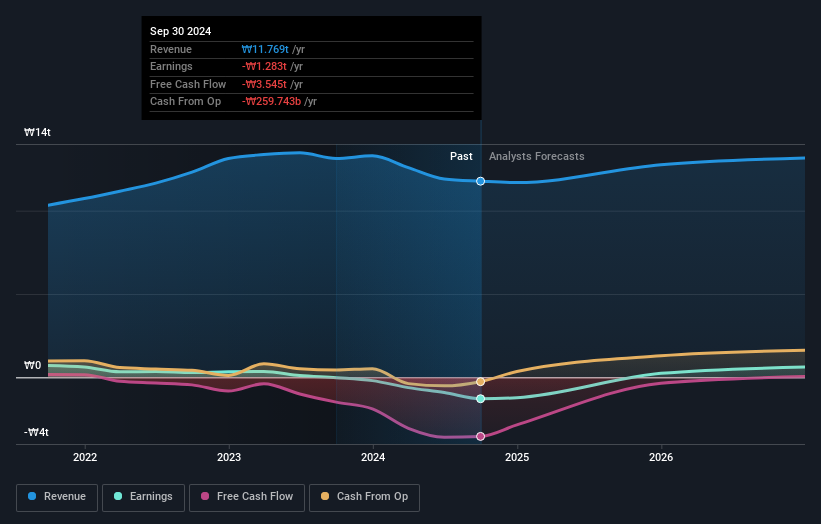Viewport: 821px width, 524px height.
Task: Click the -₩1.283t earnings value
Action: click(x=264, y=66)
